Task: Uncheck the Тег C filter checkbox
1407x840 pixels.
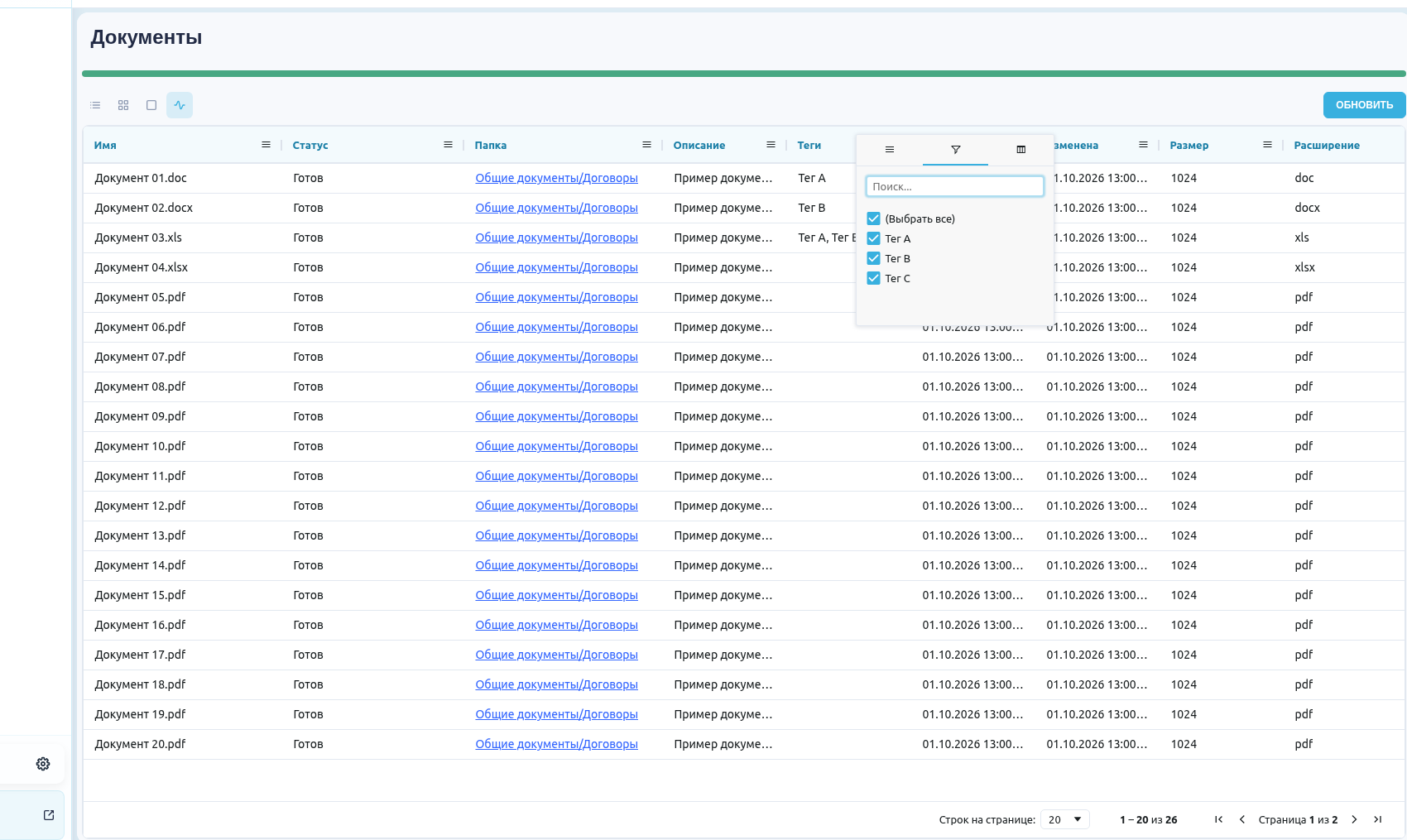Action: coord(873,278)
